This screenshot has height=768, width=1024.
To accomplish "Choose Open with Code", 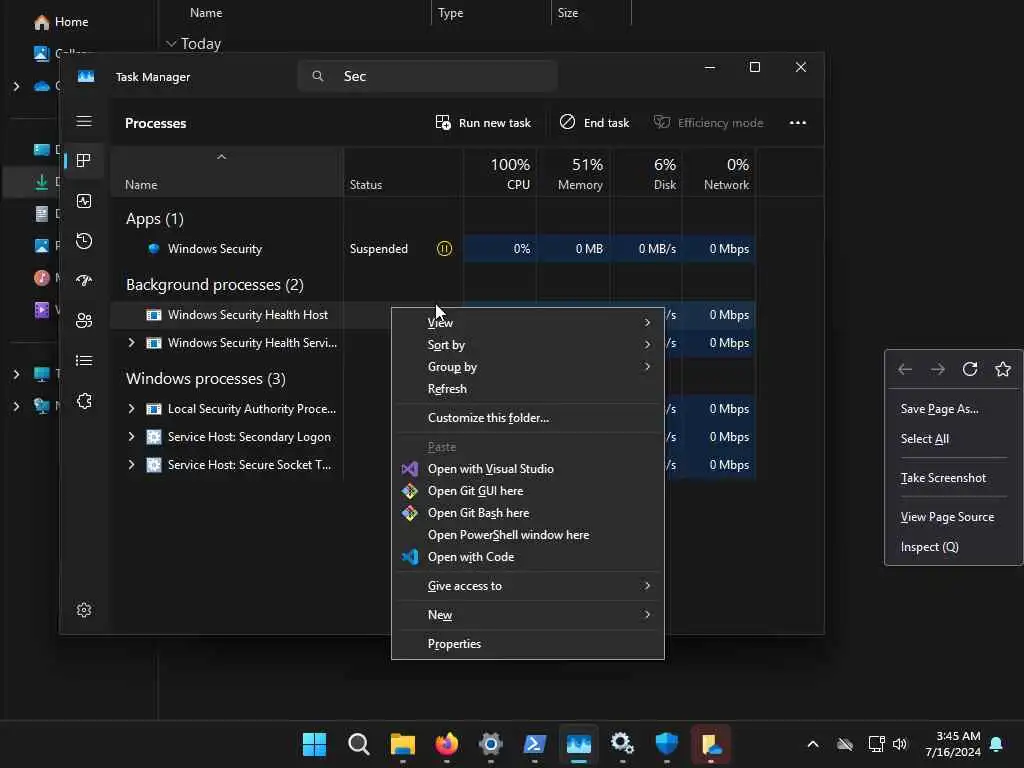I will coord(527,557).
